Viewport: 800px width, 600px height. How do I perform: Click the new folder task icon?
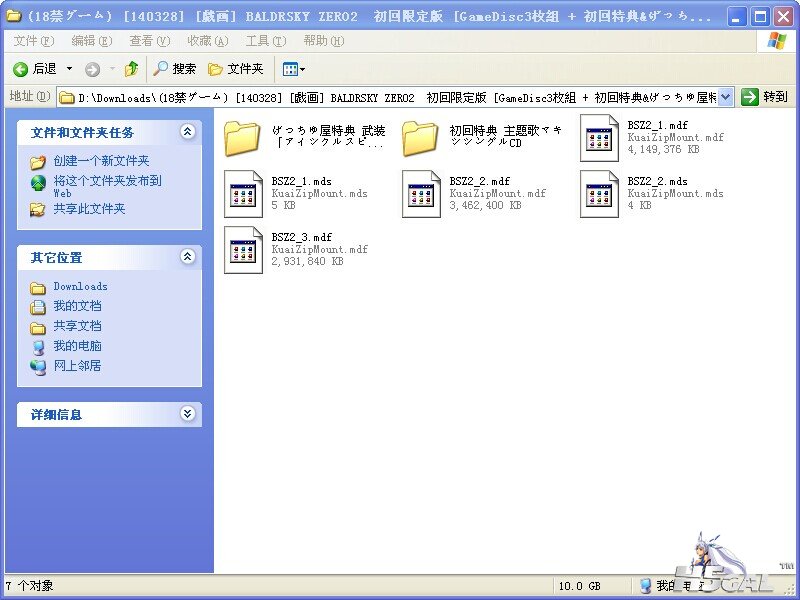coord(38,162)
